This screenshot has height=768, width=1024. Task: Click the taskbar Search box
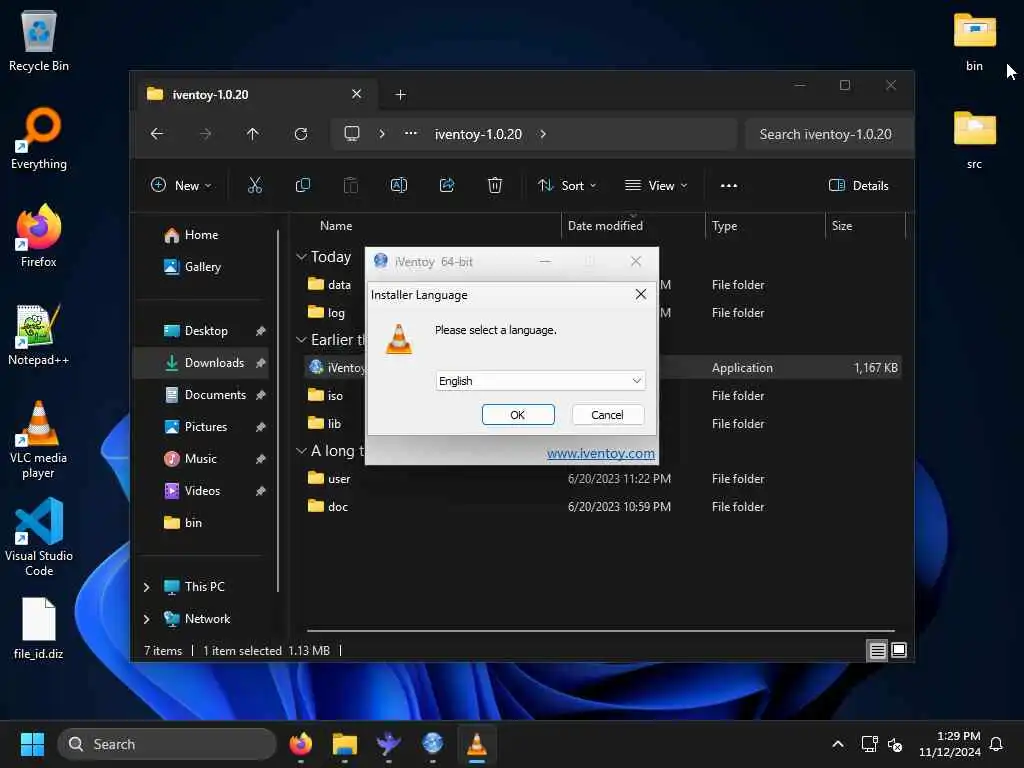pos(167,744)
